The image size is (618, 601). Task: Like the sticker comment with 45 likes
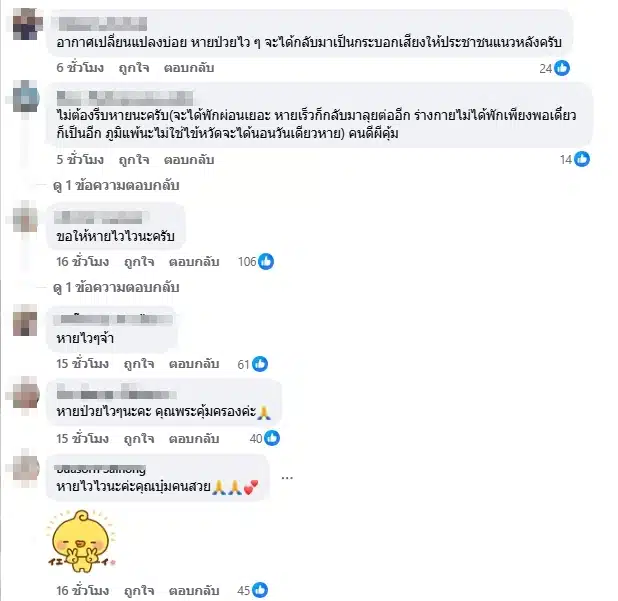(x=139, y=590)
